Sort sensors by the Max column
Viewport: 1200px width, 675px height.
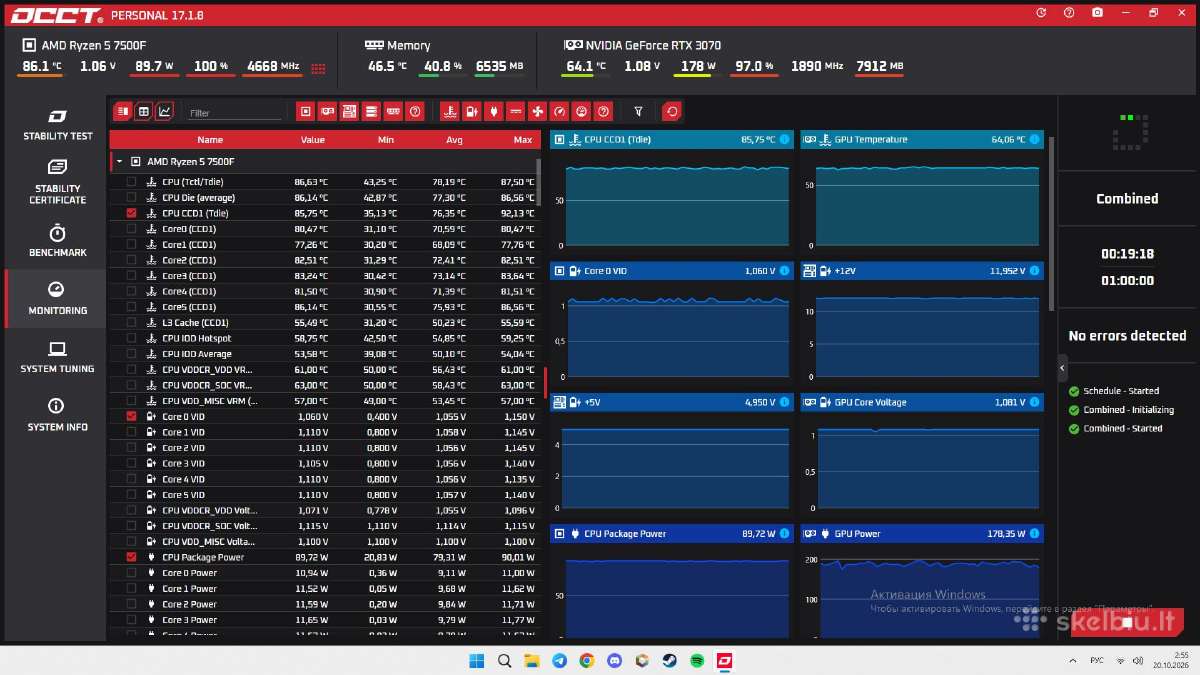point(523,140)
